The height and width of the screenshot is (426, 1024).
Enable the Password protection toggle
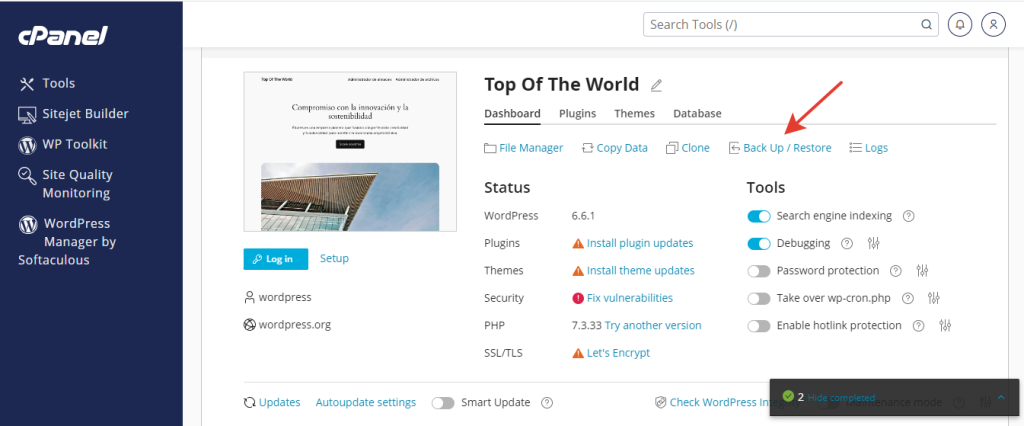click(759, 271)
